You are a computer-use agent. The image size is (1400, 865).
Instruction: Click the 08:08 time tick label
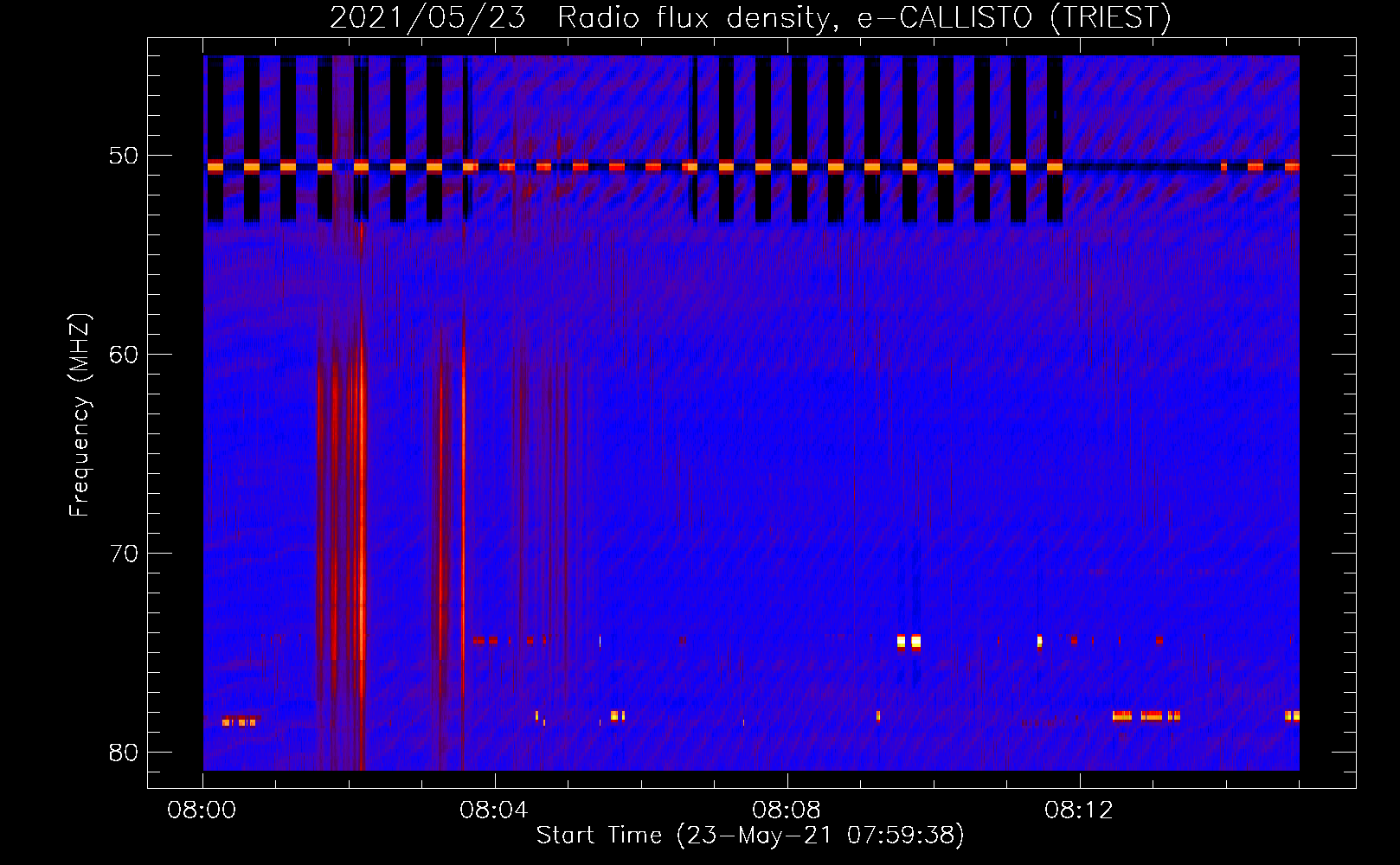pyautogui.click(x=787, y=811)
